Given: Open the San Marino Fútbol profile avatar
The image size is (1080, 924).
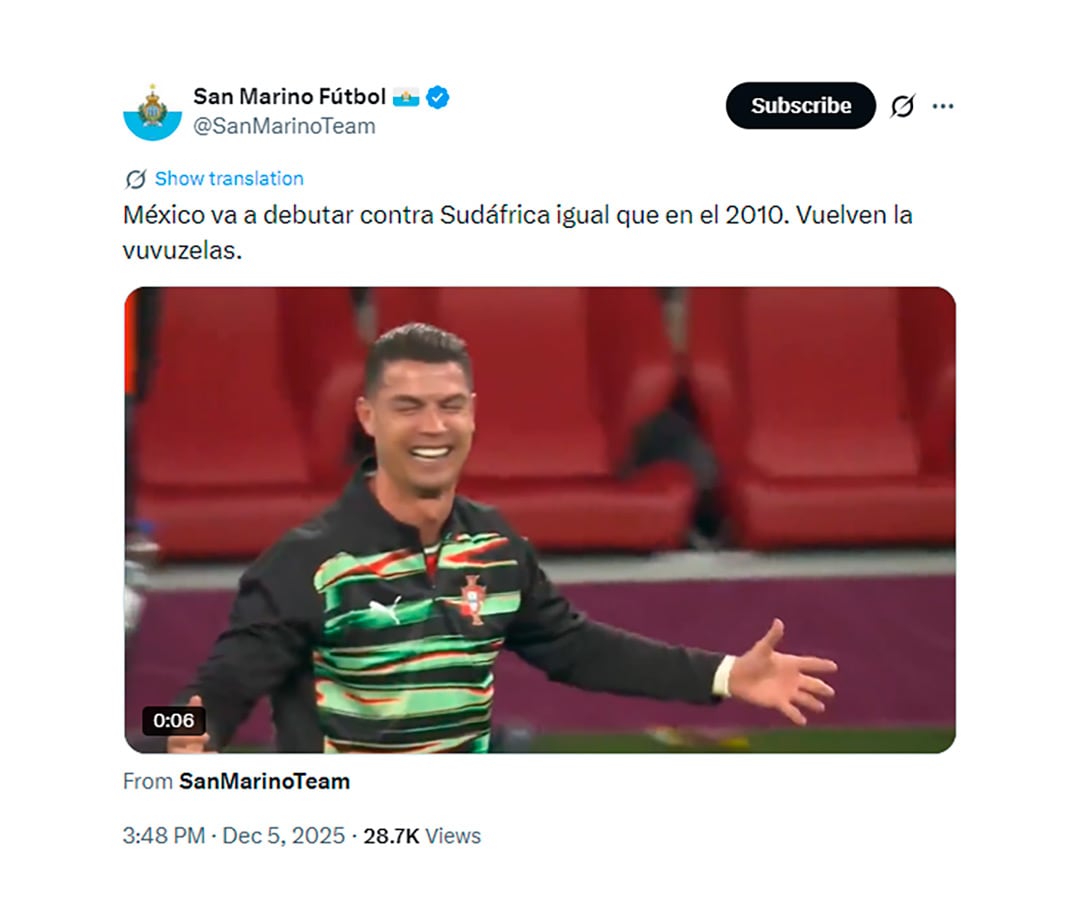Looking at the screenshot, I should [x=152, y=112].
